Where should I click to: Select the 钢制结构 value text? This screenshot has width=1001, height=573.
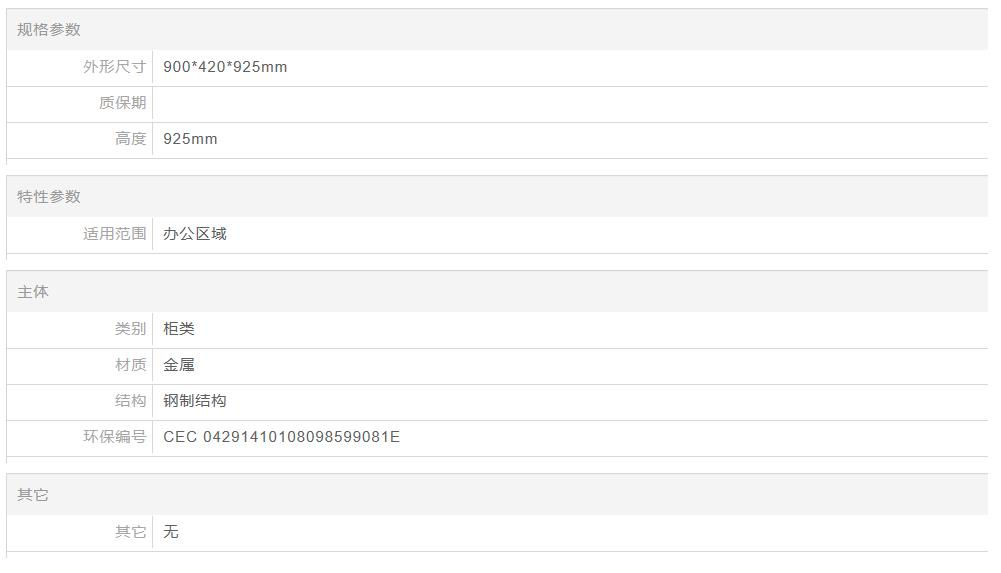195,401
